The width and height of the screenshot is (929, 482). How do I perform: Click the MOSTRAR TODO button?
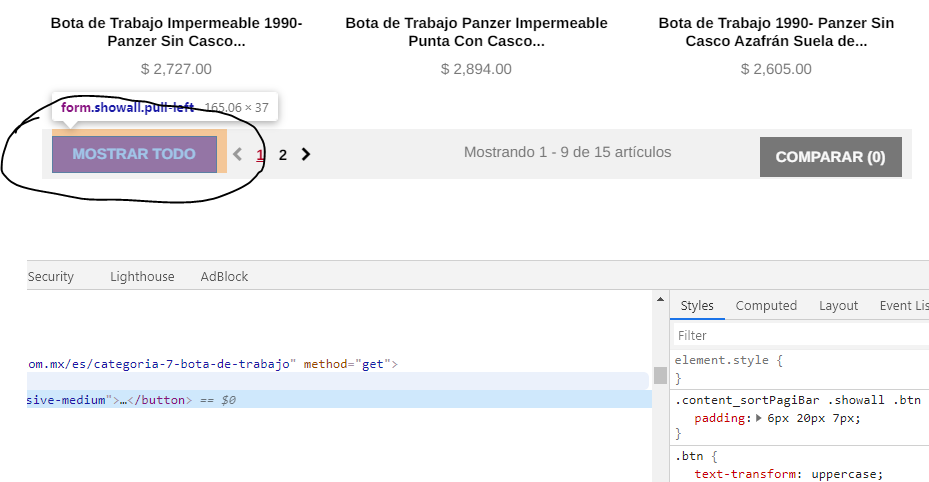(x=134, y=155)
